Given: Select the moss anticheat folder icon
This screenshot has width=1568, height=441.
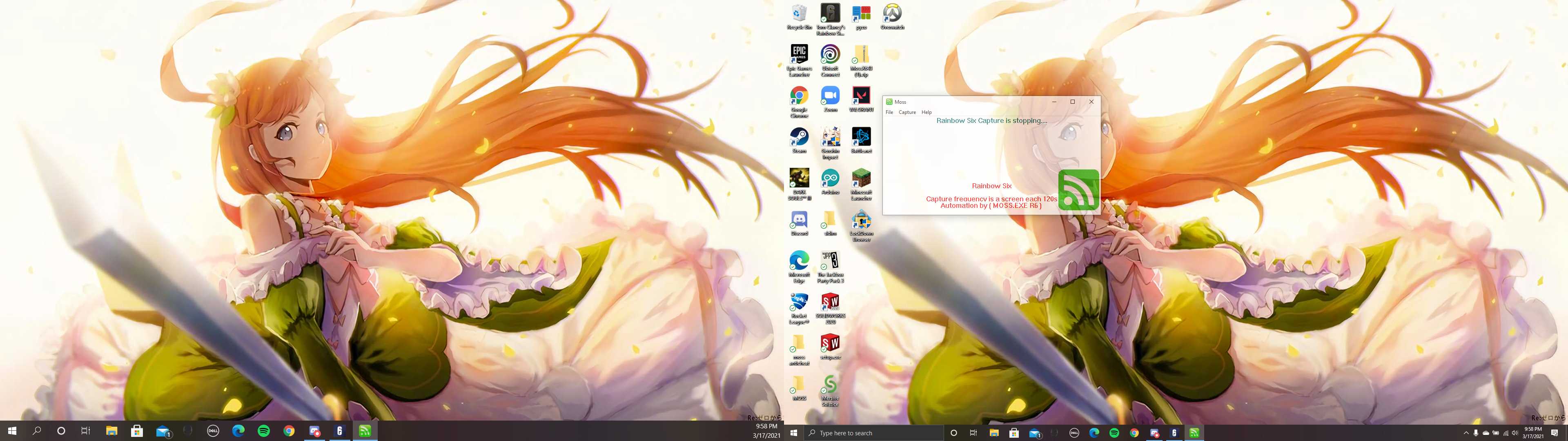Looking at the screenshot, I should point(799,350).
